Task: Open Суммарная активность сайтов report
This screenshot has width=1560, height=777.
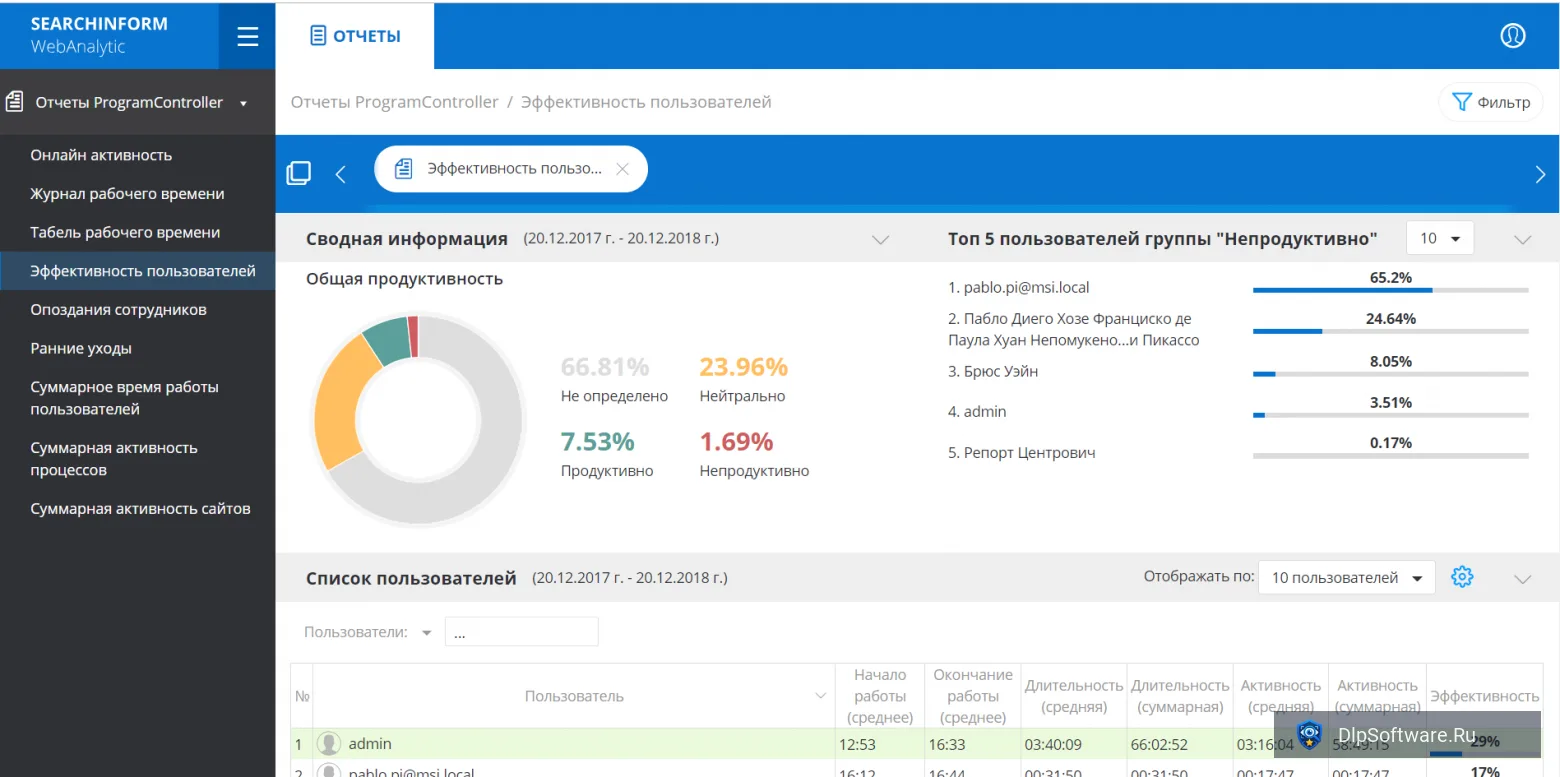Action: coord(140,509)
